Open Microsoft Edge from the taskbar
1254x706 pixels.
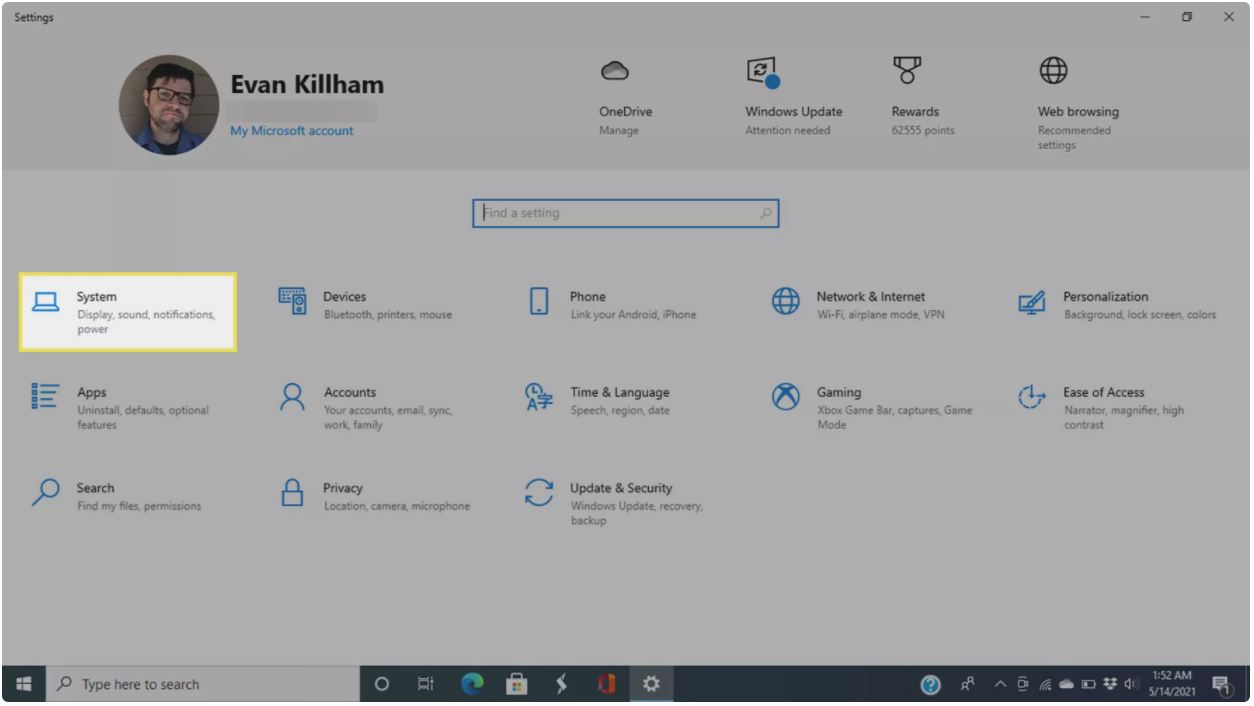472,684
